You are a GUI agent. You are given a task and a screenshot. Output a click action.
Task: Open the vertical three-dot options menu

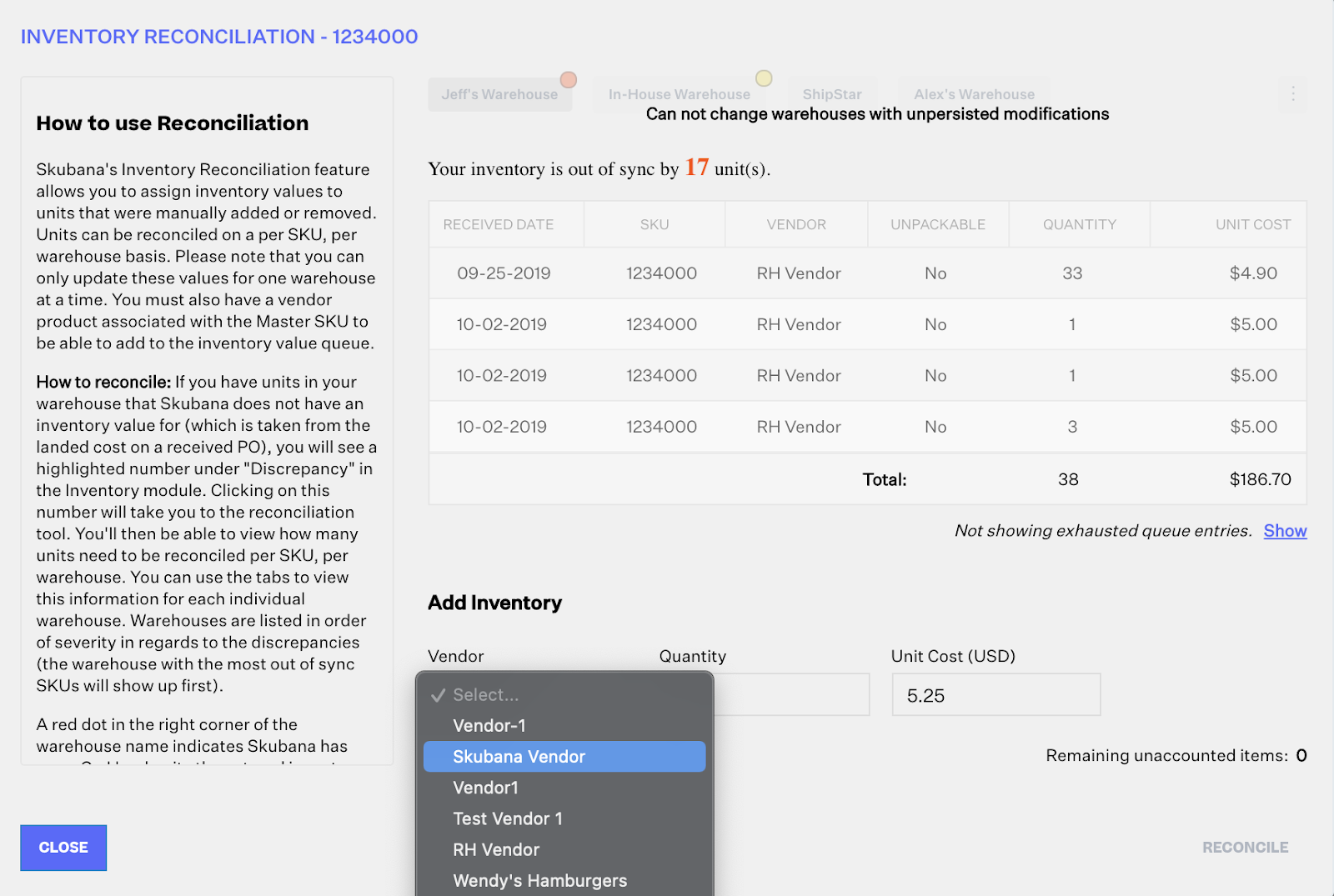coord(1293,94)
